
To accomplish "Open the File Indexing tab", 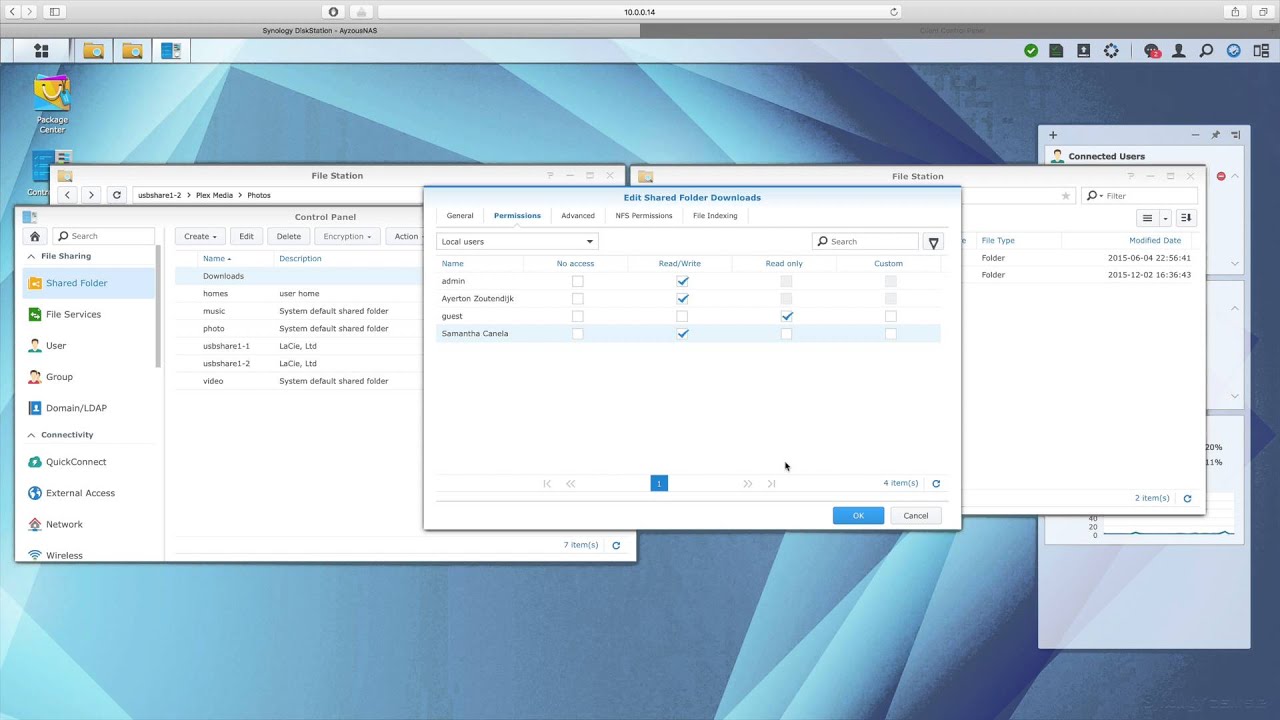I will coord(715,215).
